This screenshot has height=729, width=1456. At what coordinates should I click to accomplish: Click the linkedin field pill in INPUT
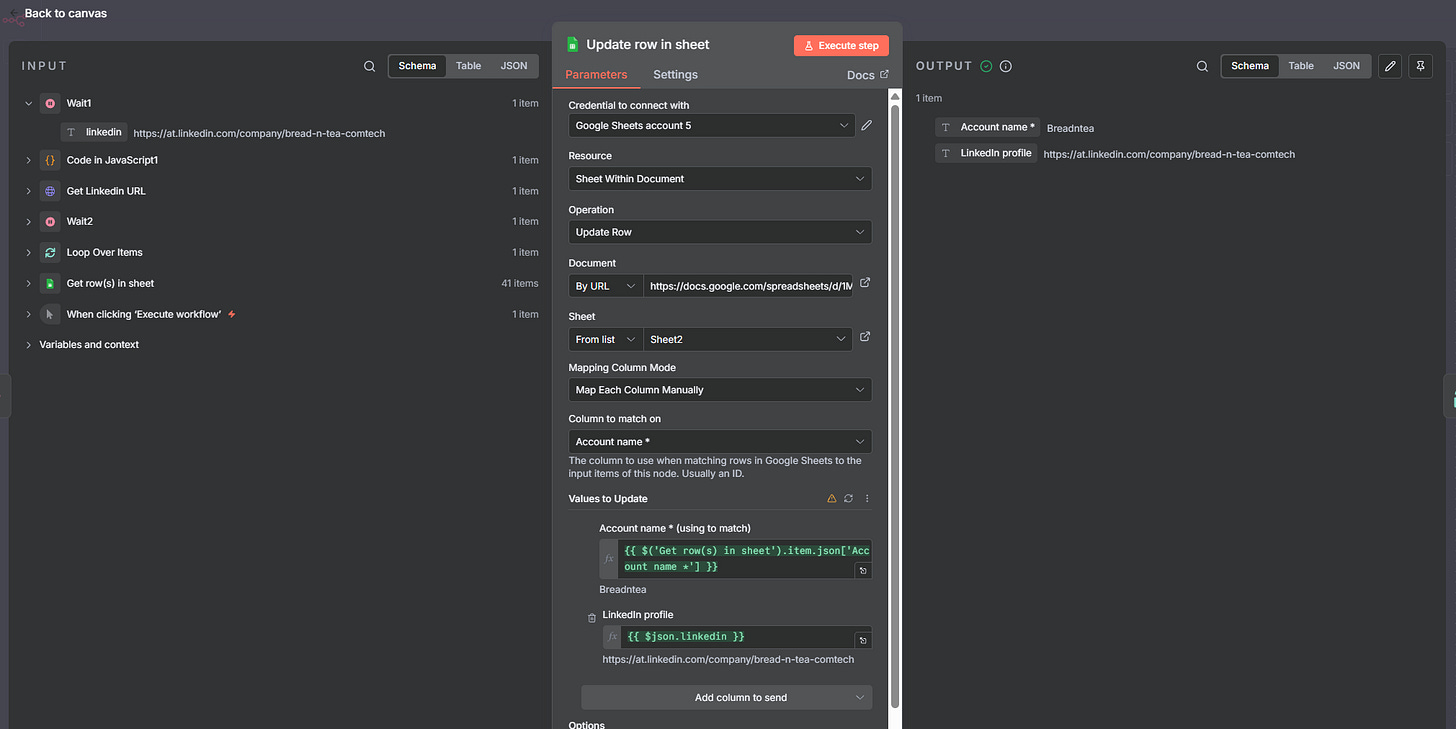coord(94,132)
